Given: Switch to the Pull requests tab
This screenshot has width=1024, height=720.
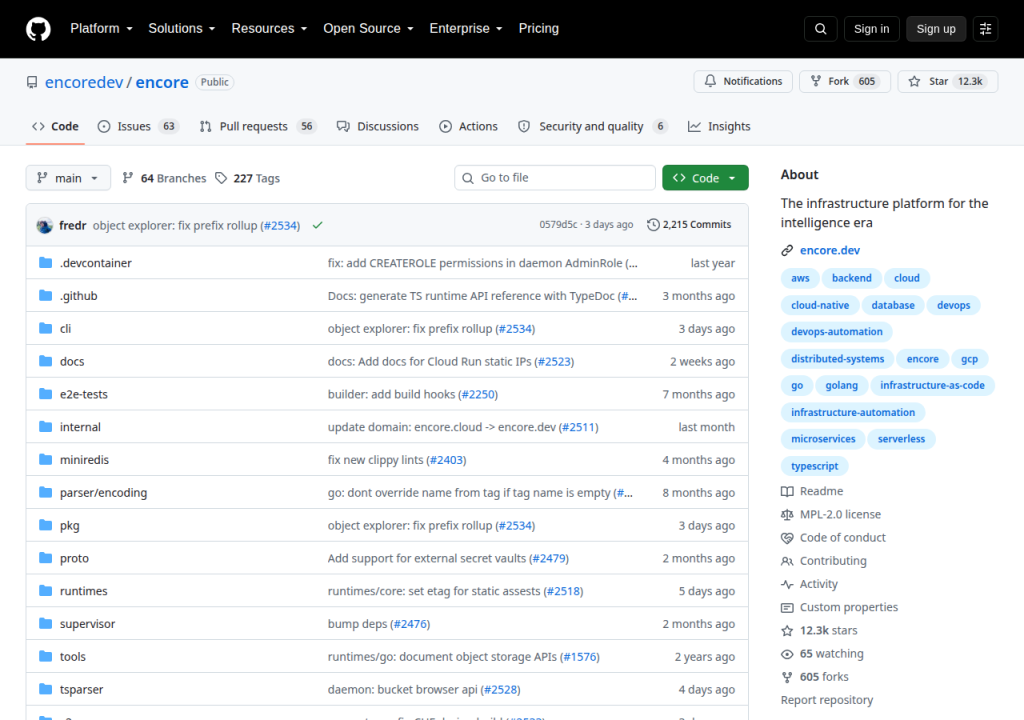Looking at the screenshot, I should [257, 126].
